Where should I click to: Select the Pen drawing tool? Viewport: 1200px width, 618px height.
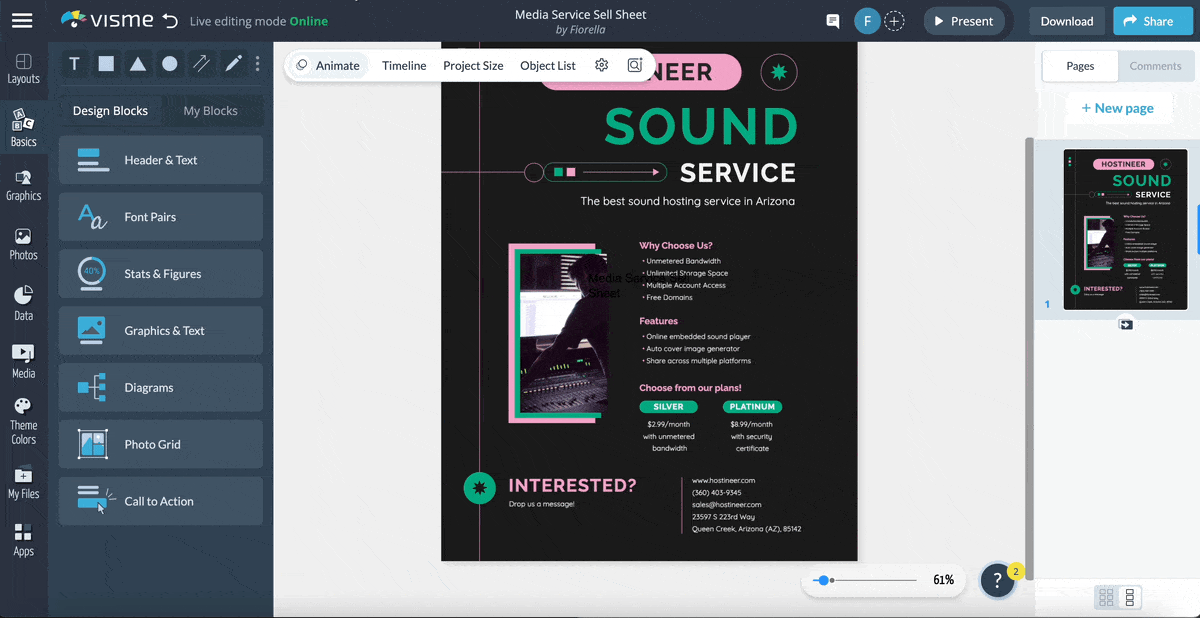tap(232, 64)
